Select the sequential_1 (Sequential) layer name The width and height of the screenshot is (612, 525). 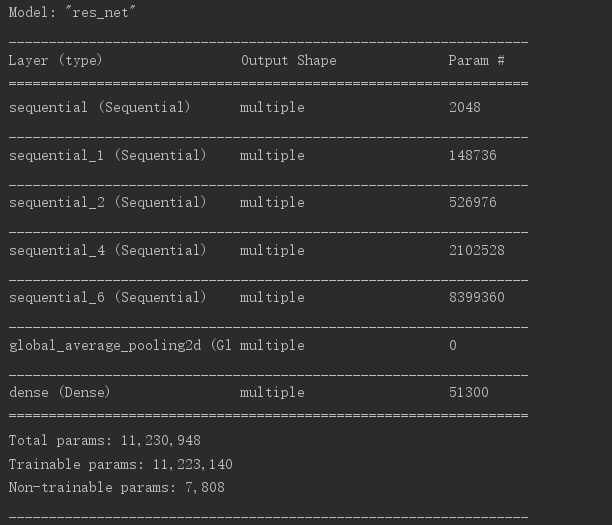pyautogui.click(x=107, y=155)
